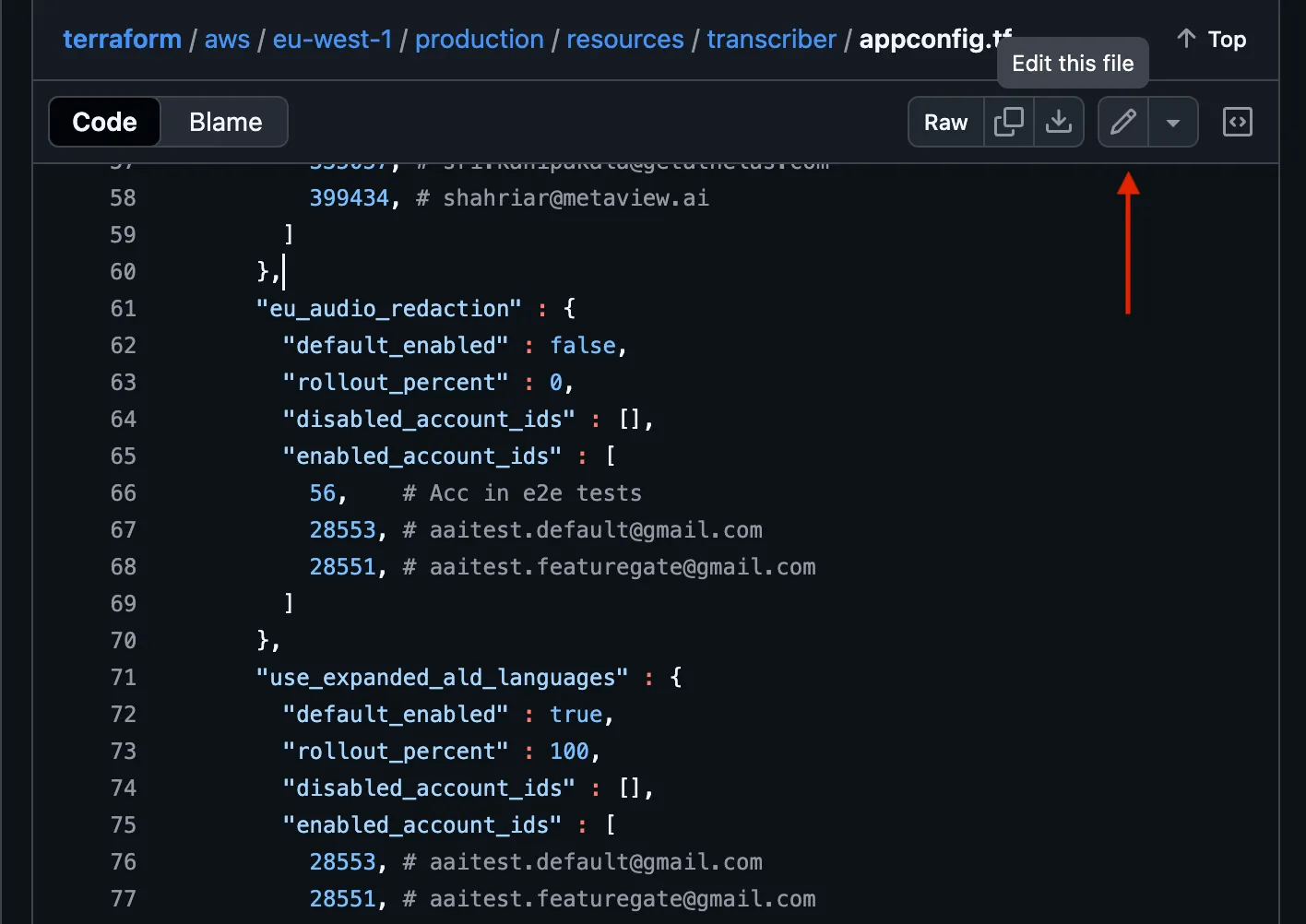Jump to Top of the page
The image size is (1306, 924).
1212,39
